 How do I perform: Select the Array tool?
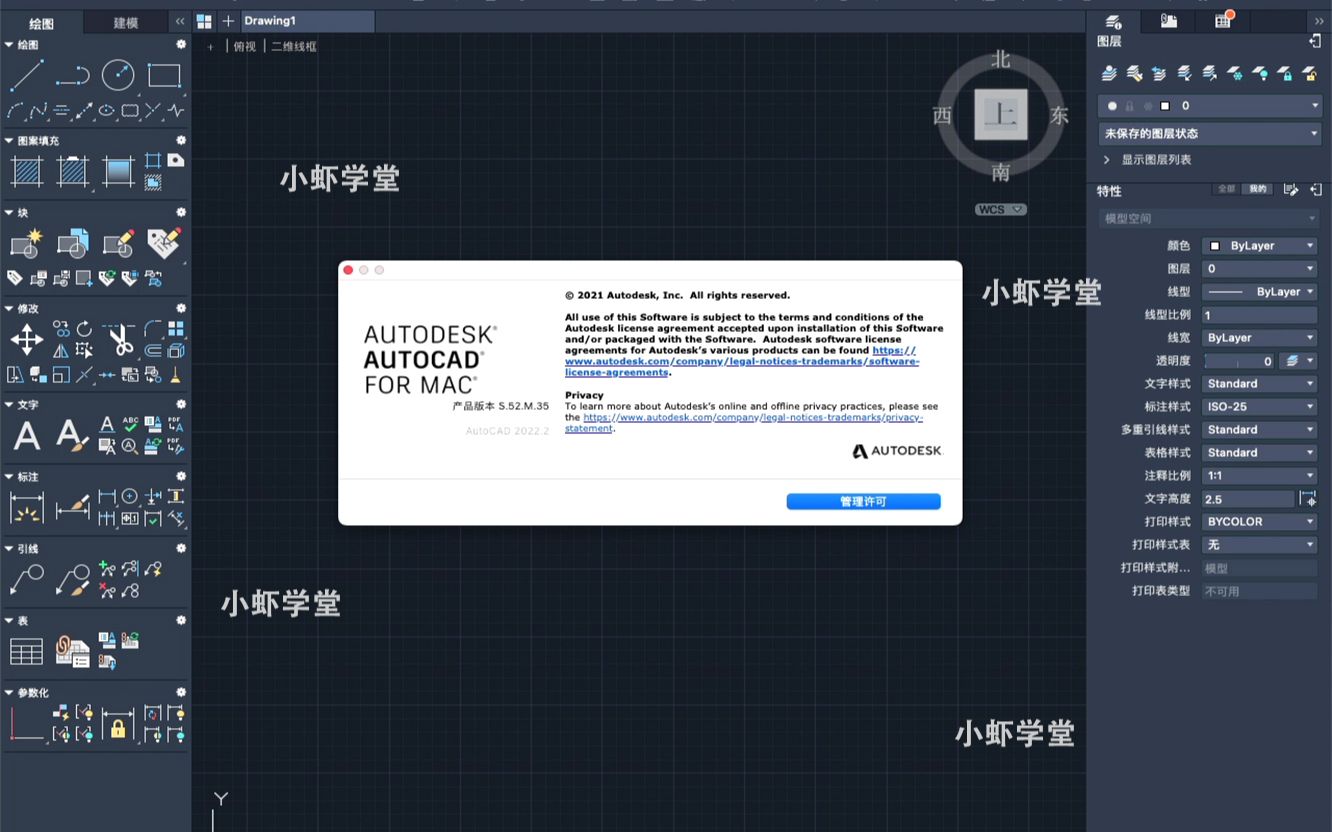click(176, 328)
